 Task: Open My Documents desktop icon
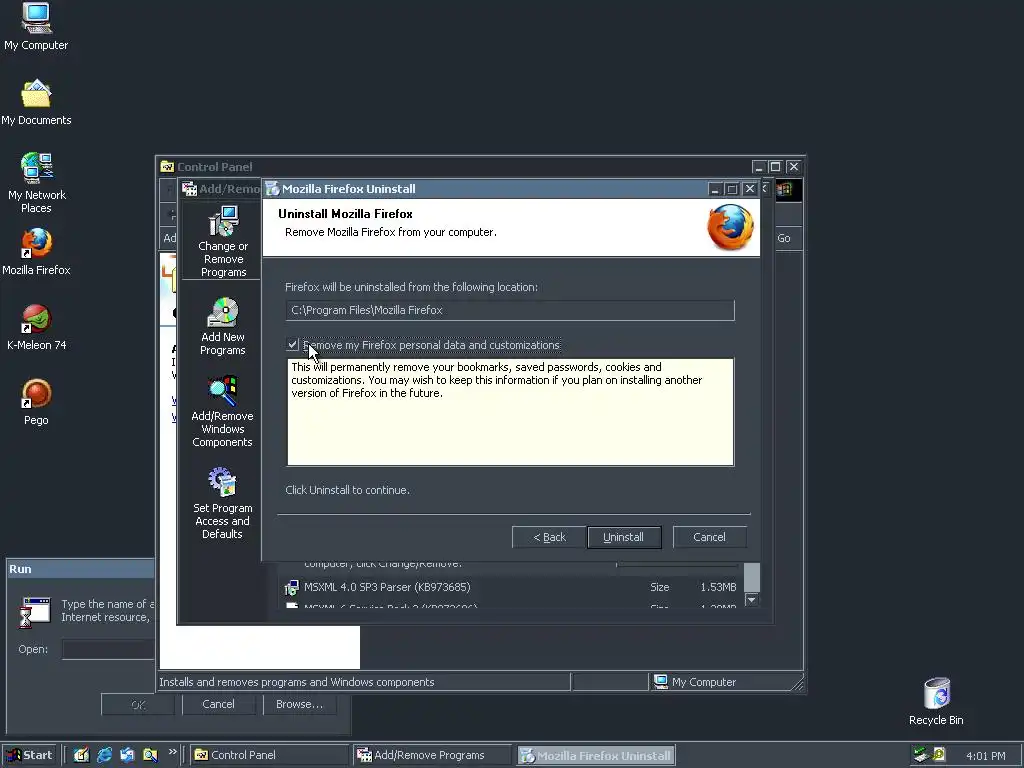pyautogui.click(x=36, y=103)
